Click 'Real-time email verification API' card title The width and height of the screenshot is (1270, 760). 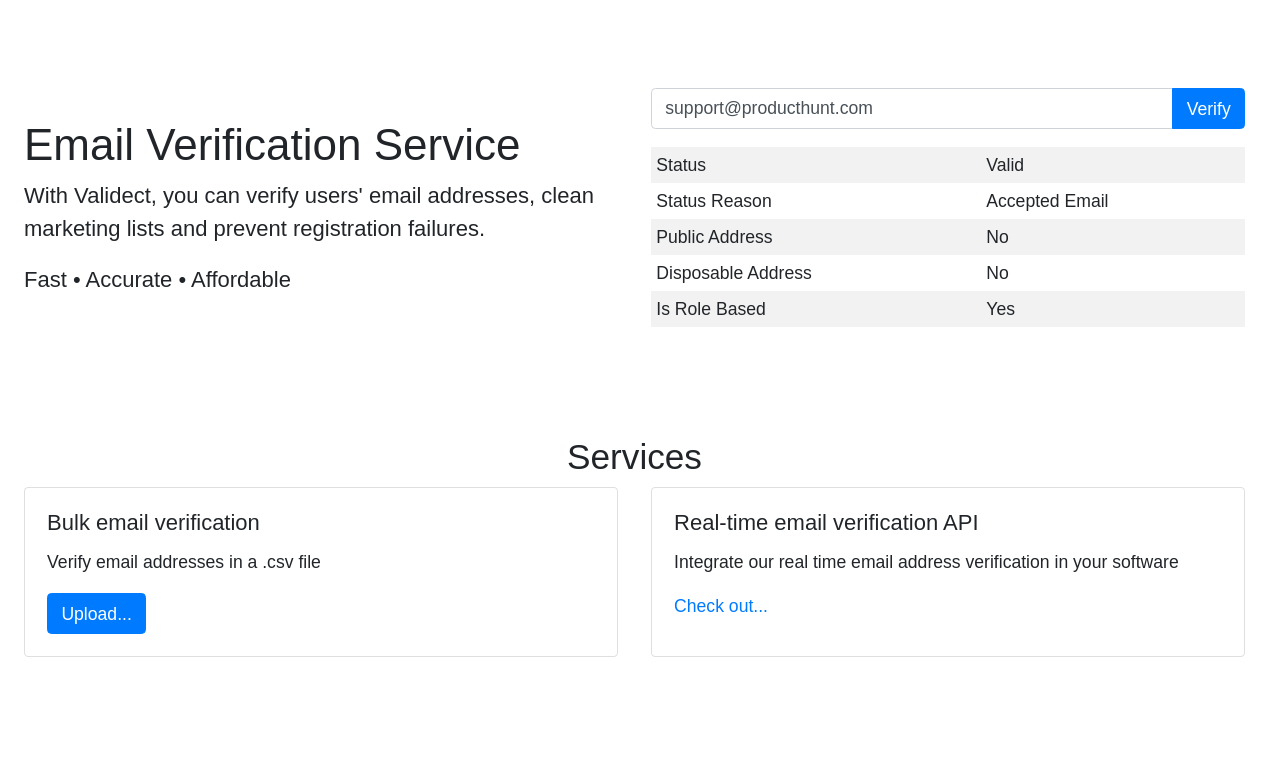826,523
